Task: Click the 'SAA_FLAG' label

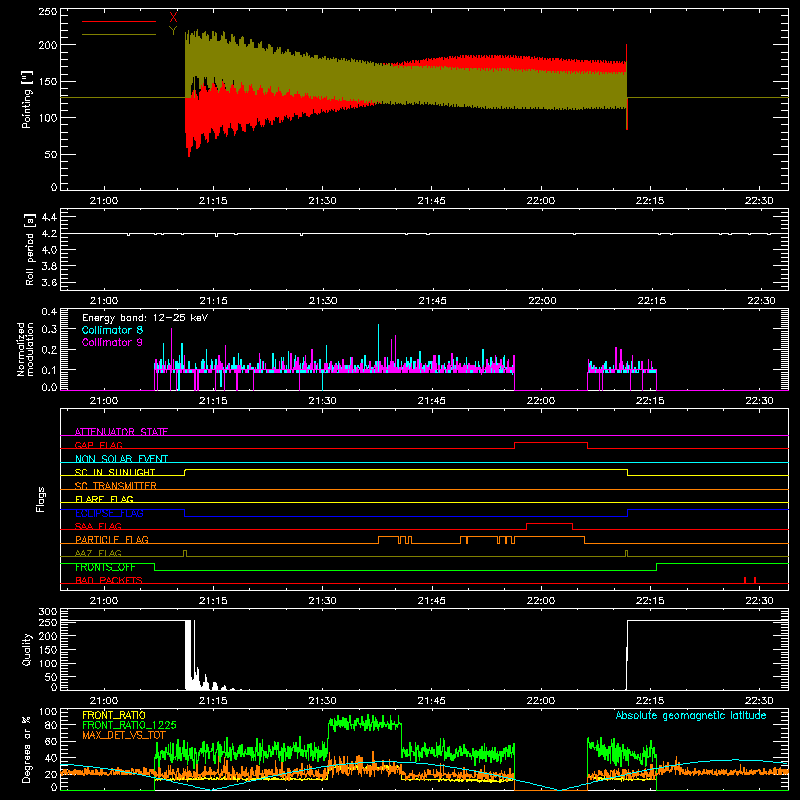Action: click(98, 526)
